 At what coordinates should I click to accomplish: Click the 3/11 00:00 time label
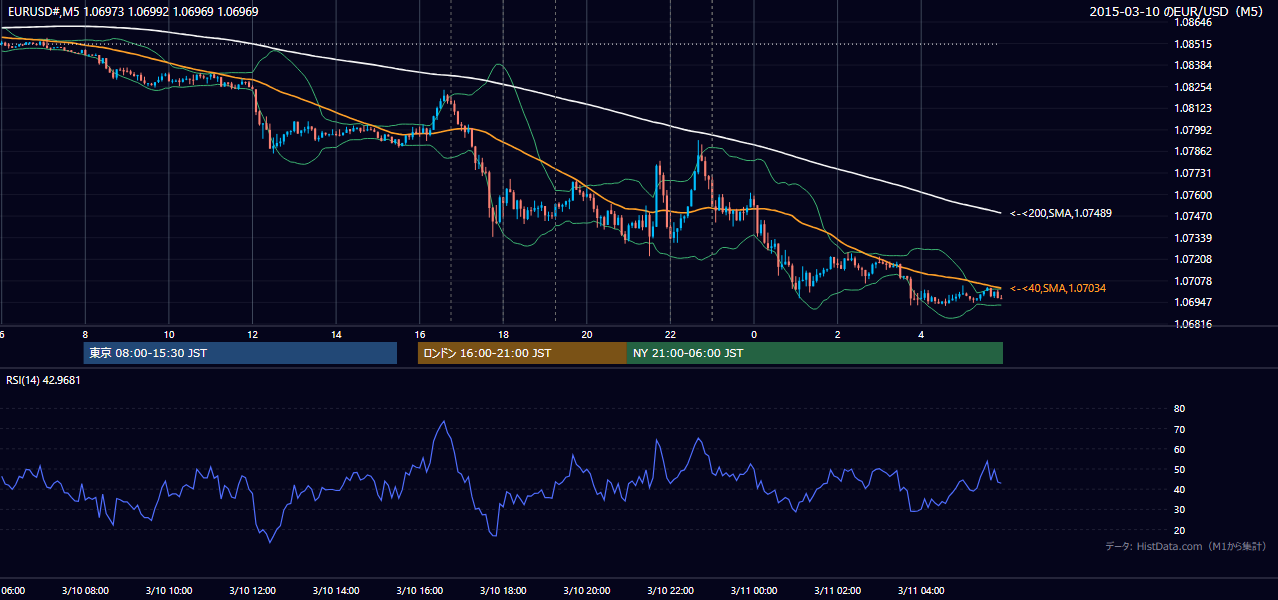tap(754, 591)
